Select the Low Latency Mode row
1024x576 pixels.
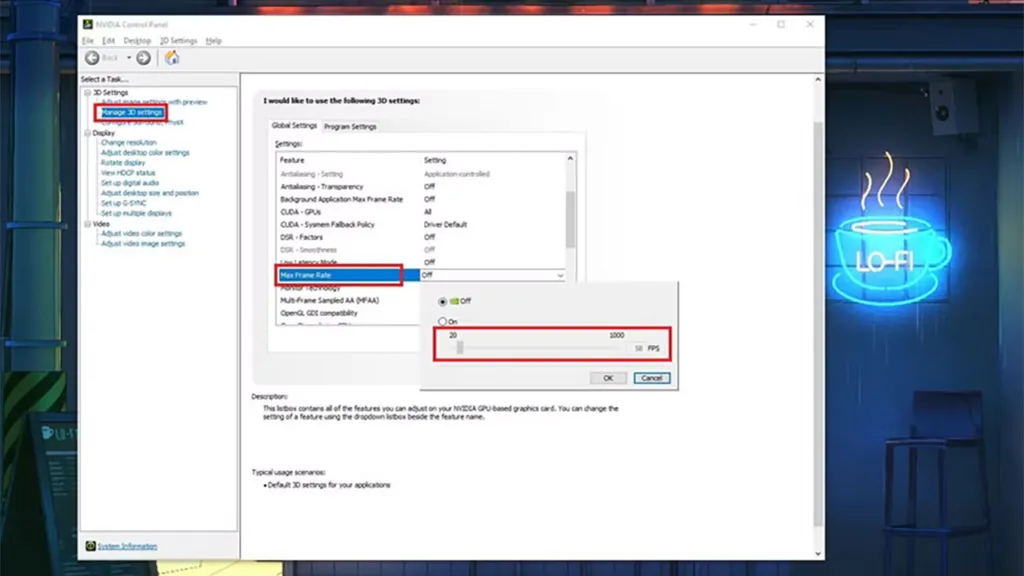tap(421, 263)
